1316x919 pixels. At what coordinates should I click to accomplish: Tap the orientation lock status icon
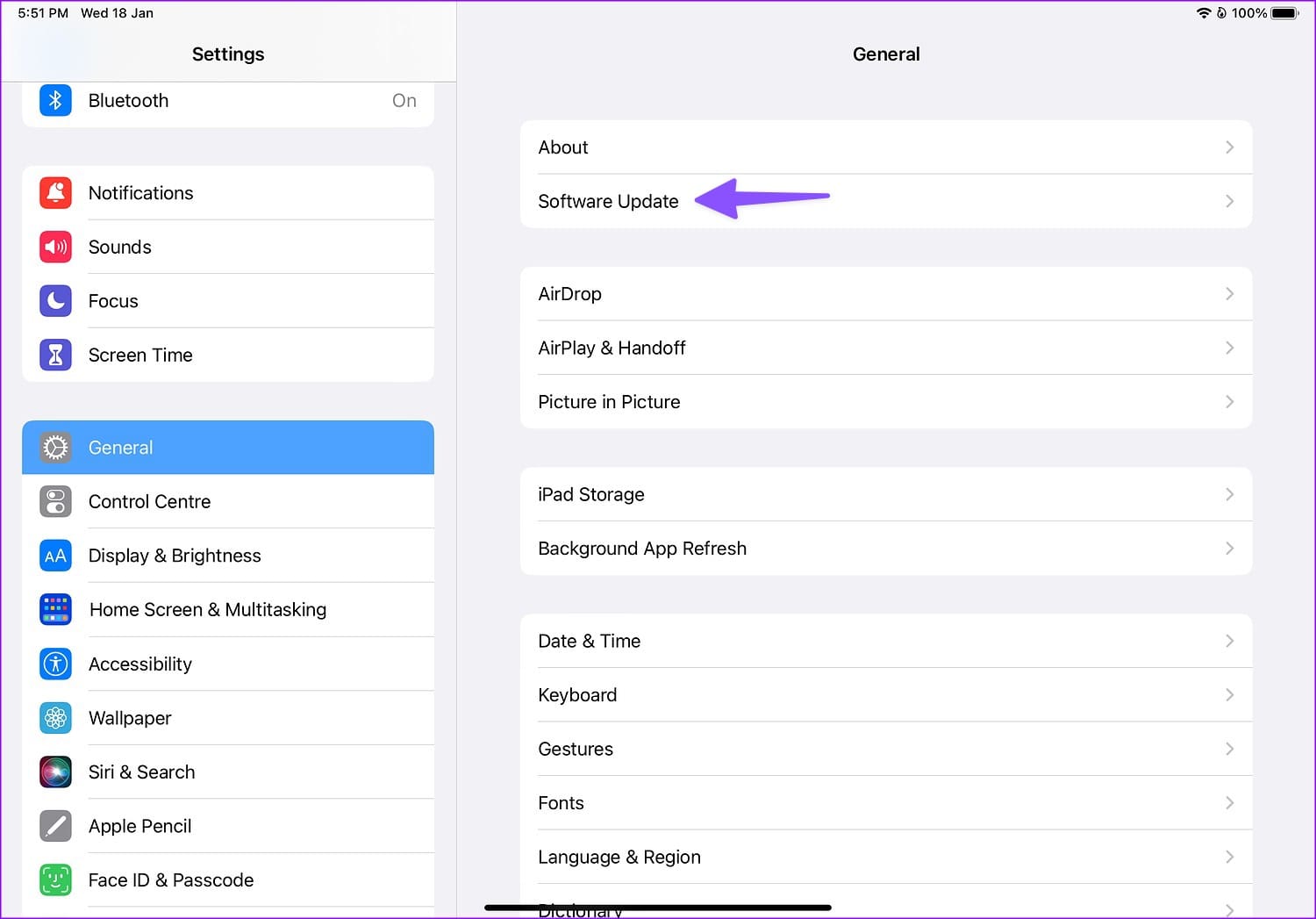(1221, 13)
